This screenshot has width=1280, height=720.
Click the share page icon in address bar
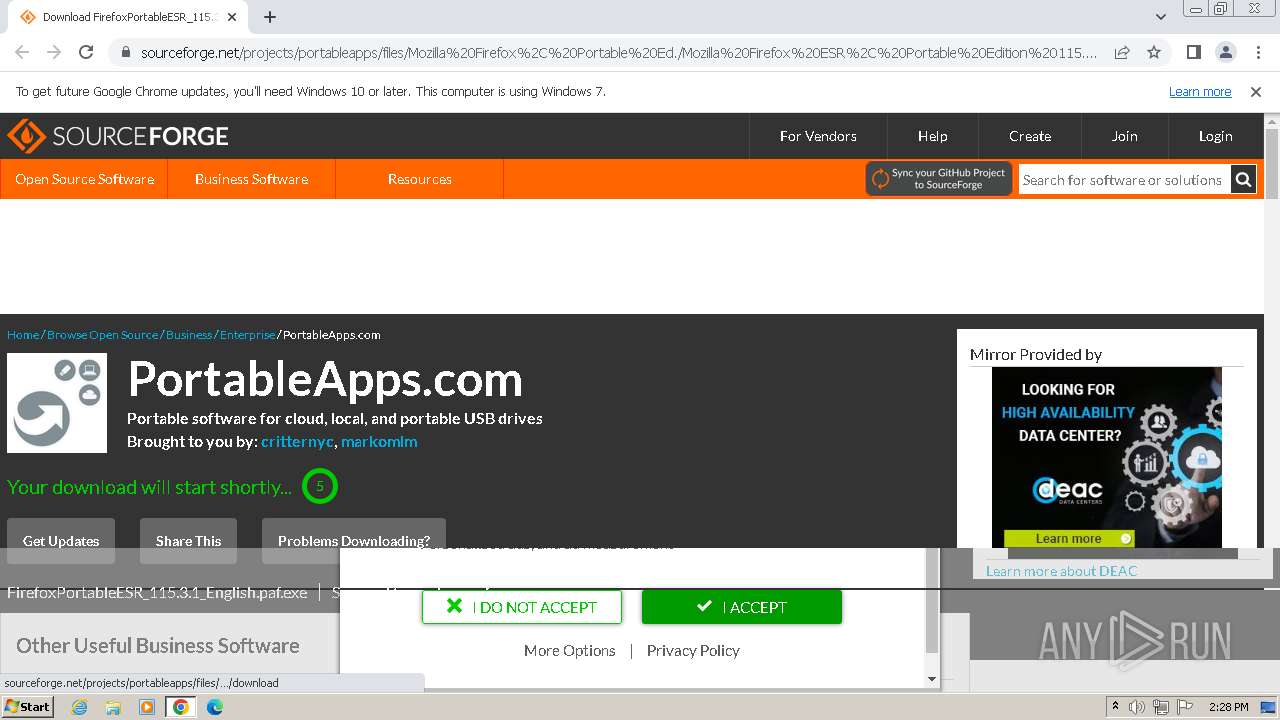pyautogui.click(x=1122, y=52)
